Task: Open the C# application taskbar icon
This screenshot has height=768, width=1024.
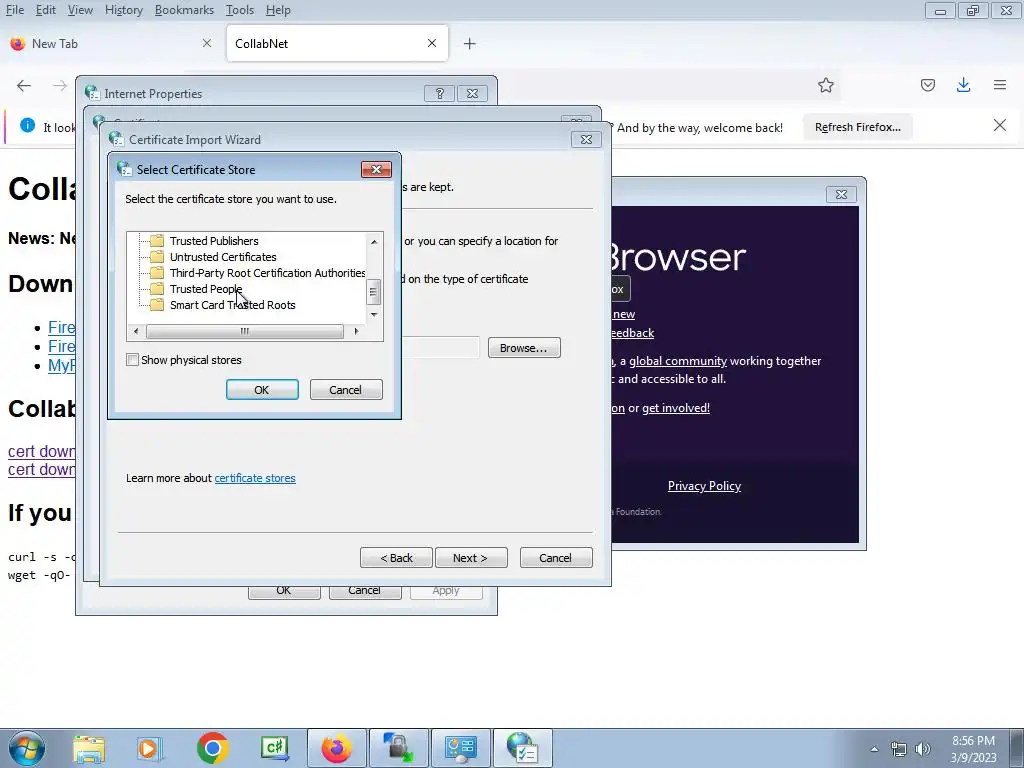Action: 274,748
